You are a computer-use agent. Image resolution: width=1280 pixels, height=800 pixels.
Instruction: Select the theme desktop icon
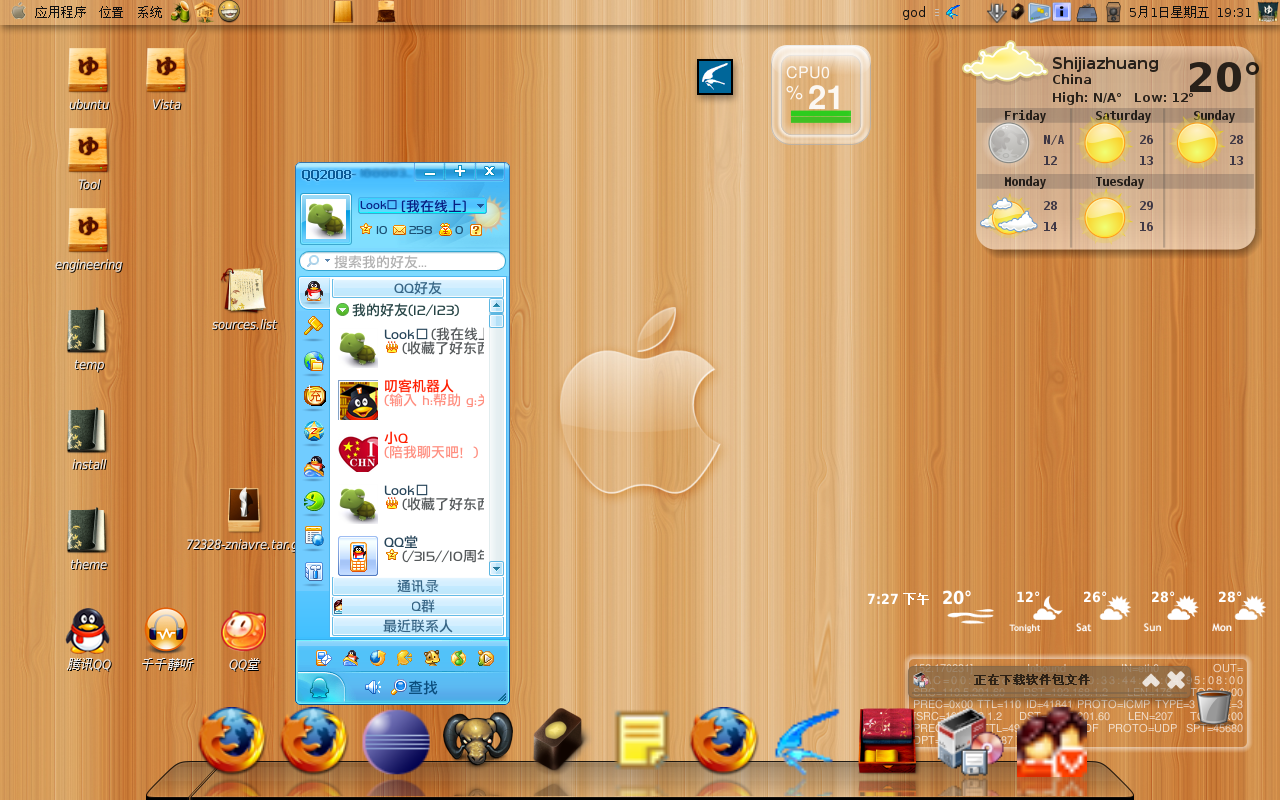pyautogui.click(x=88, y=531)
